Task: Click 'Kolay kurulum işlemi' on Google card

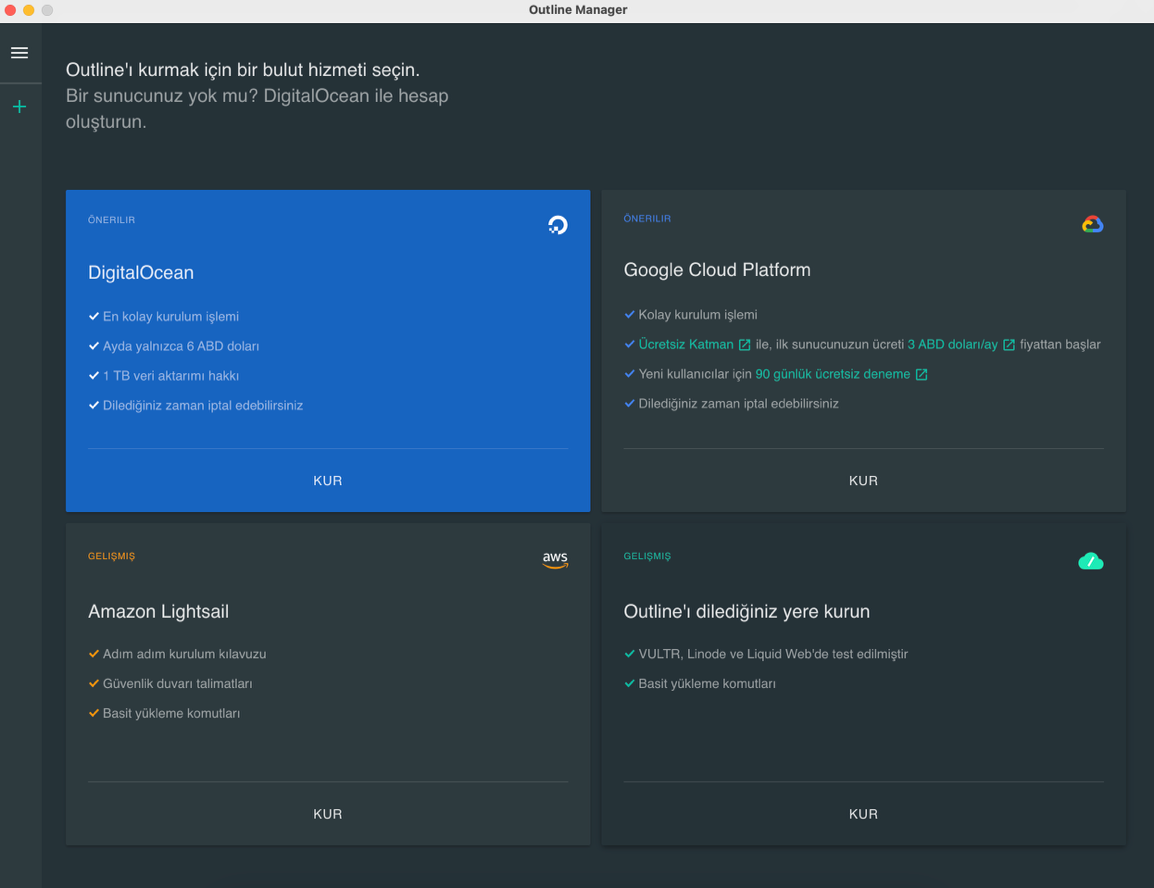Action: click(x=698, y=315)
